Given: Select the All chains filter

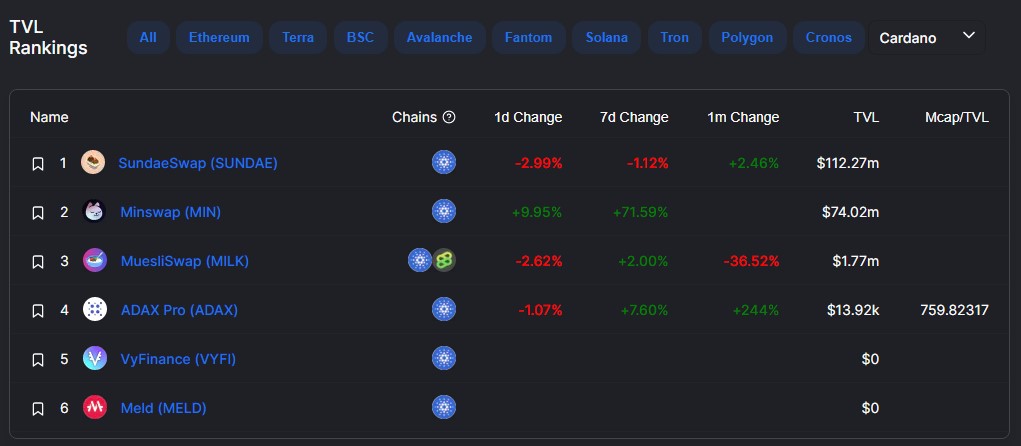Looking at the screenshot, I should coord(148,37).
